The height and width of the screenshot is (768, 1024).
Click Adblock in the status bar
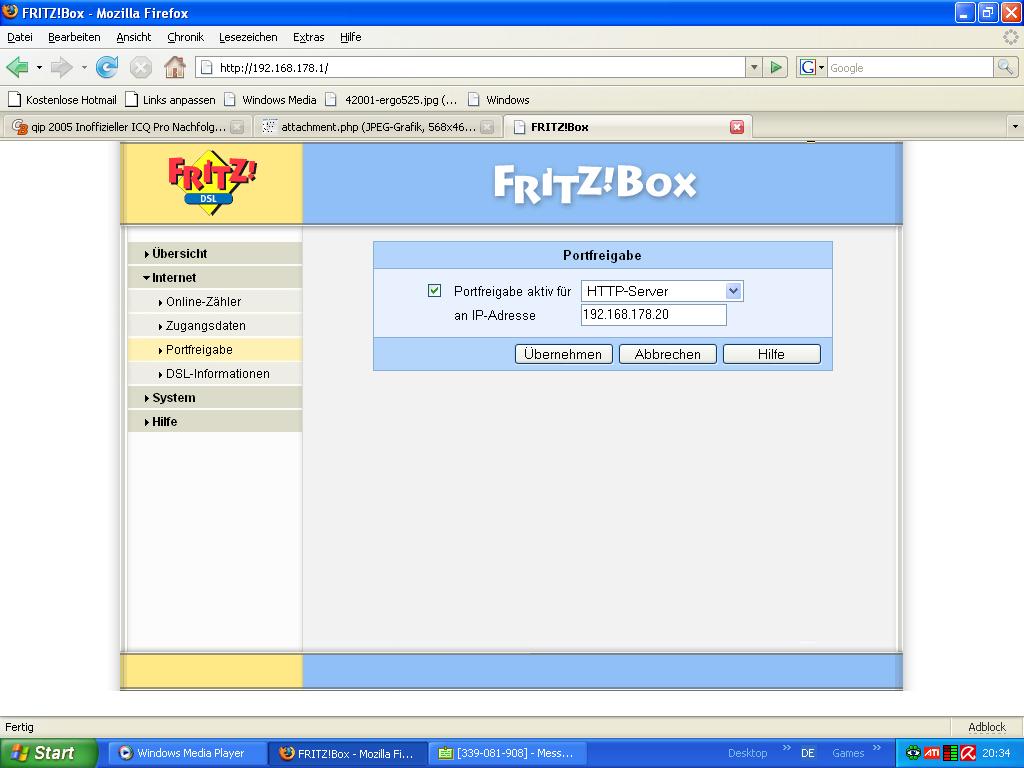(x=987, y=727)
